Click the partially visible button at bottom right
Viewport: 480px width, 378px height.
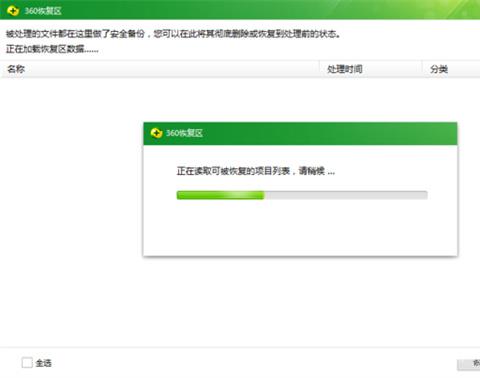tap(469, 364)
